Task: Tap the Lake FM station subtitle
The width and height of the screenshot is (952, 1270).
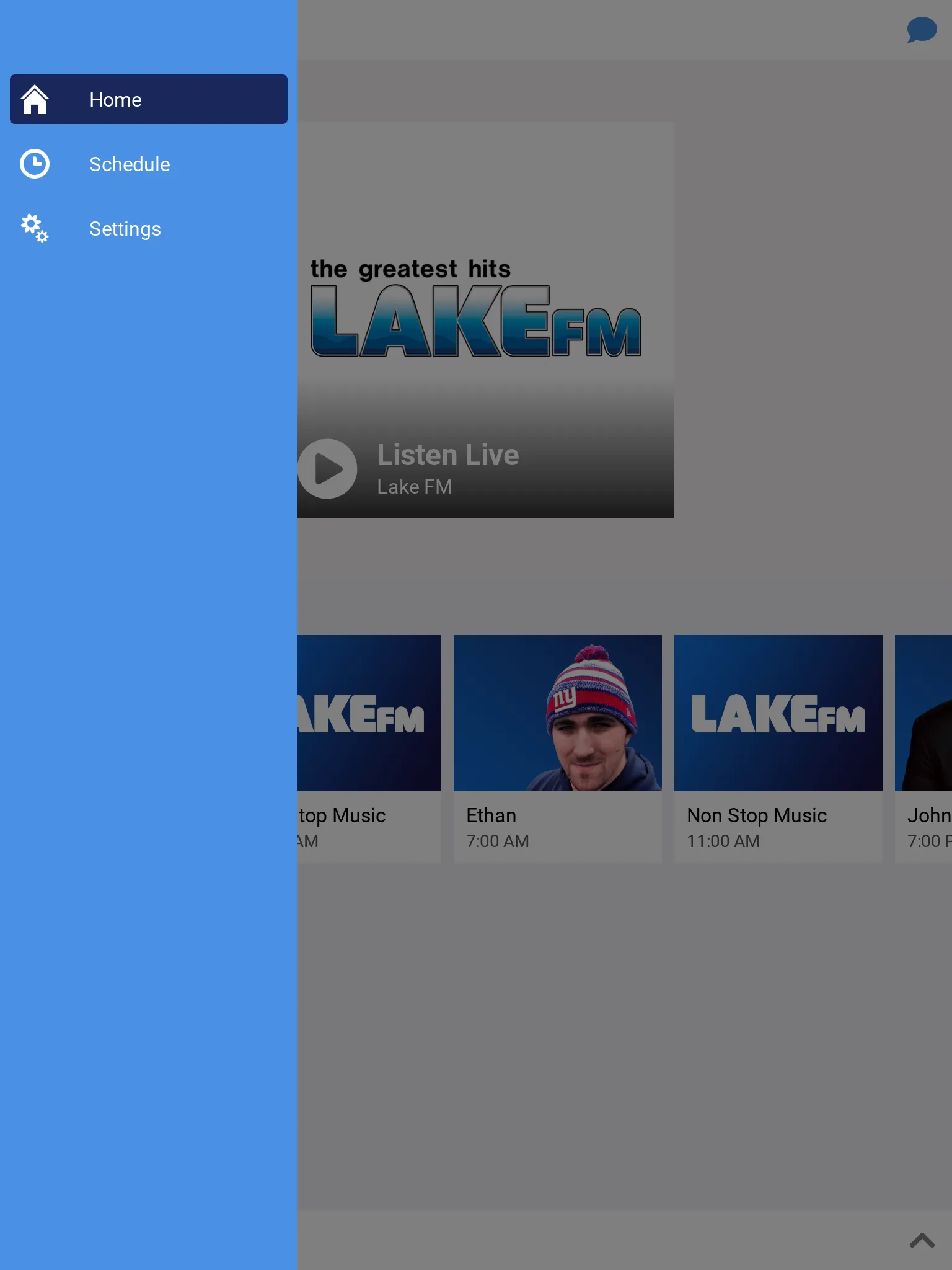Action: [414, 487]
